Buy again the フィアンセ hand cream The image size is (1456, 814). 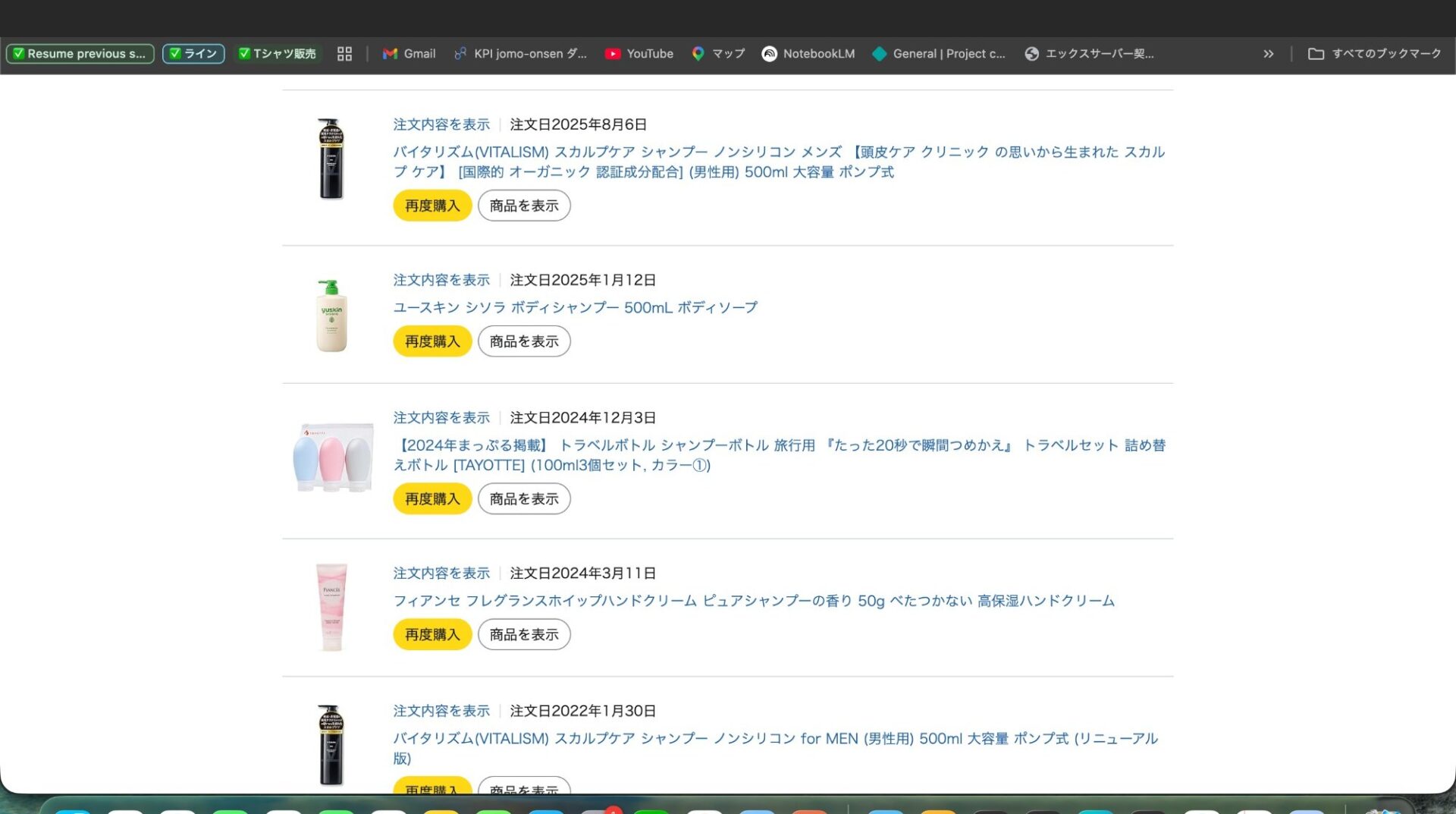tap(432, 635)
